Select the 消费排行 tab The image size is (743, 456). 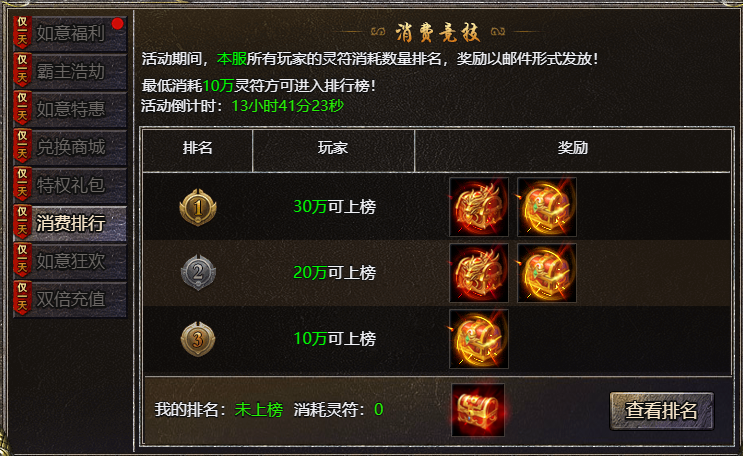[x=70, y=223]
